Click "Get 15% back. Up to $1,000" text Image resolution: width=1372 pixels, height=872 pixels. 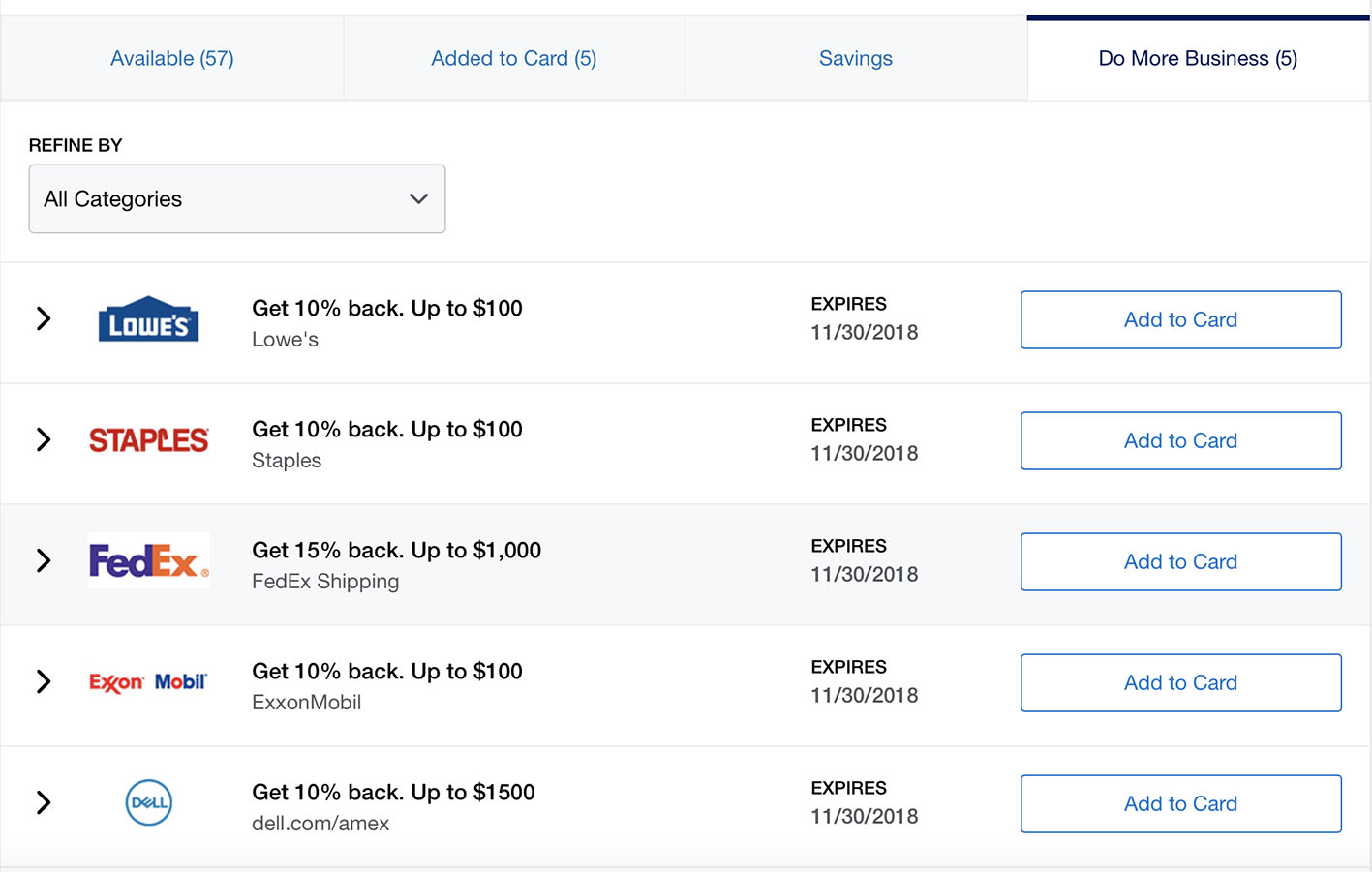coord(397,551)
